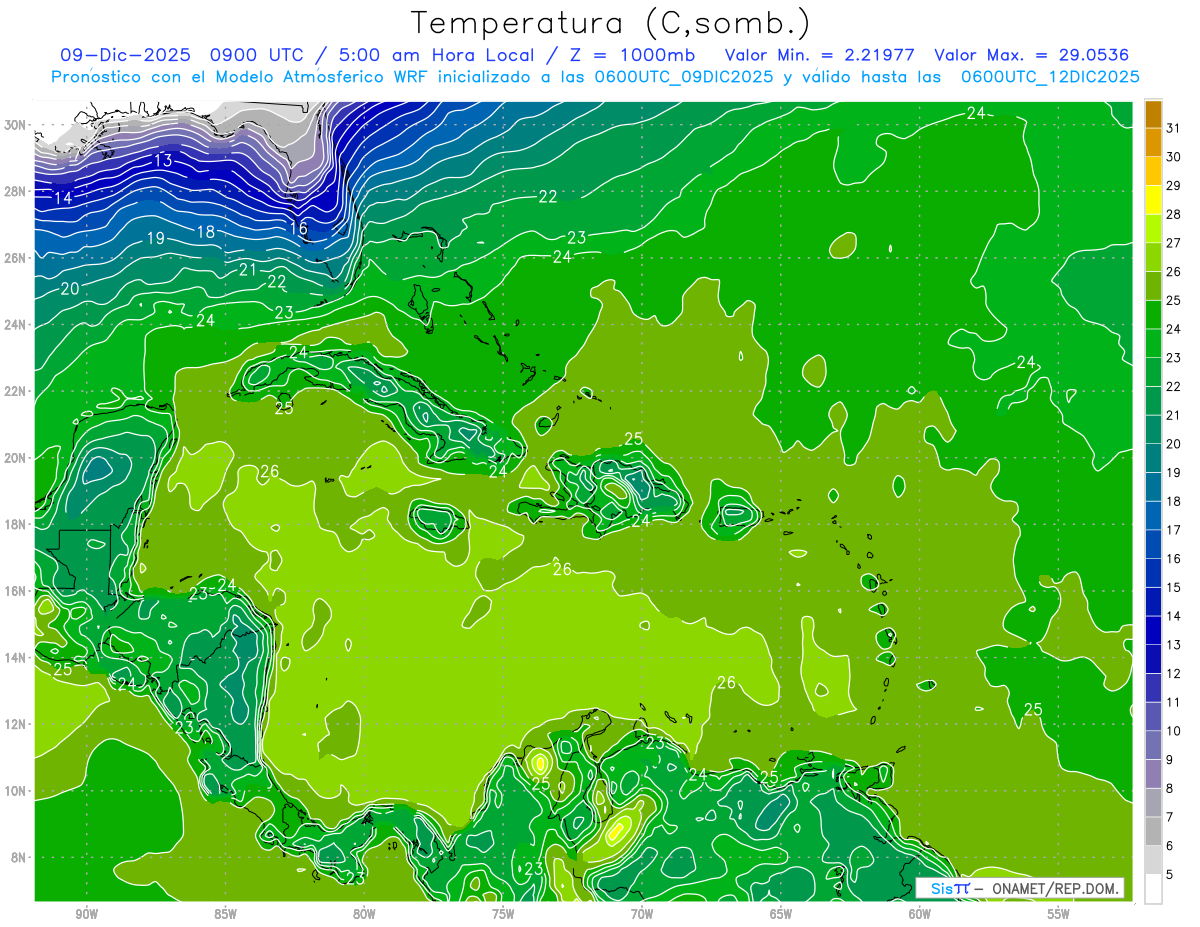Image resolution: width=1200 pixels, height=927 pixels.
Task: Click the legend swatch between 24 and 25
Action: click(x=1153, y=315)
